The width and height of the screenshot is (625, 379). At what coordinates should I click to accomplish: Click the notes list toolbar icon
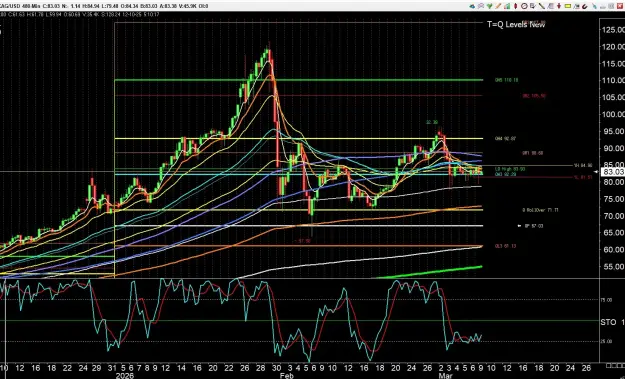pos(533,6)
